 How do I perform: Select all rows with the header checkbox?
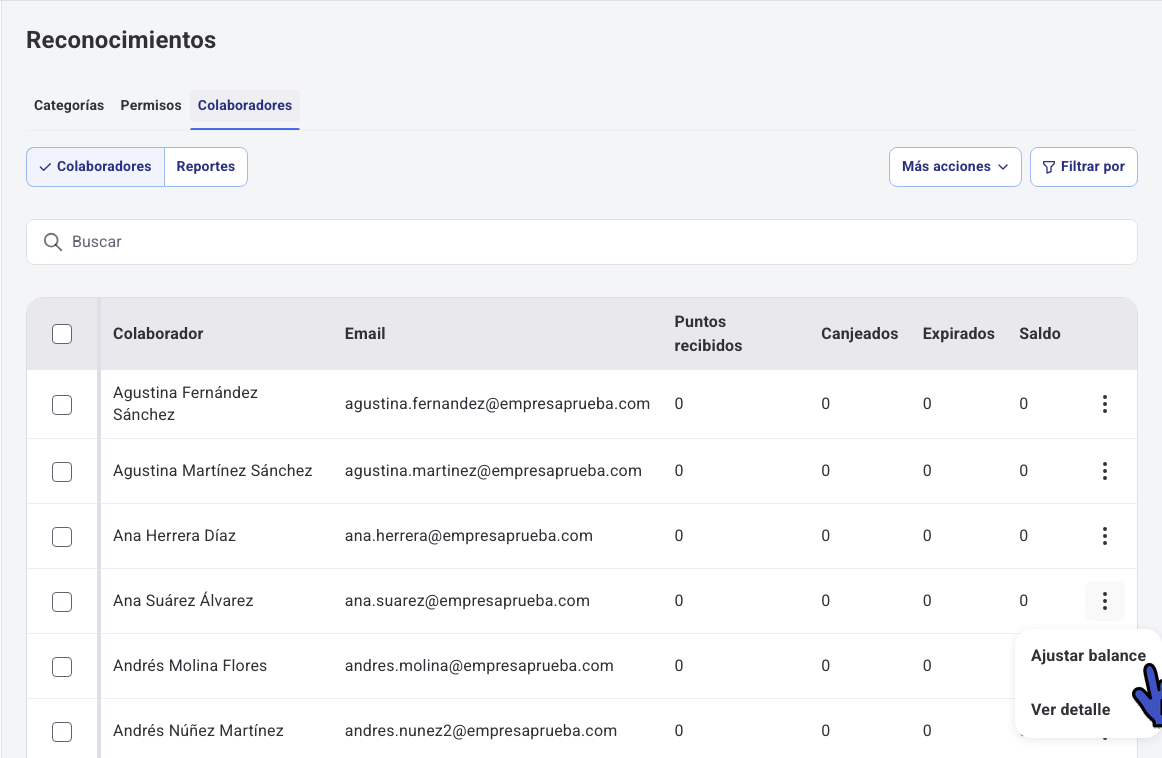[x=62, y=334]
